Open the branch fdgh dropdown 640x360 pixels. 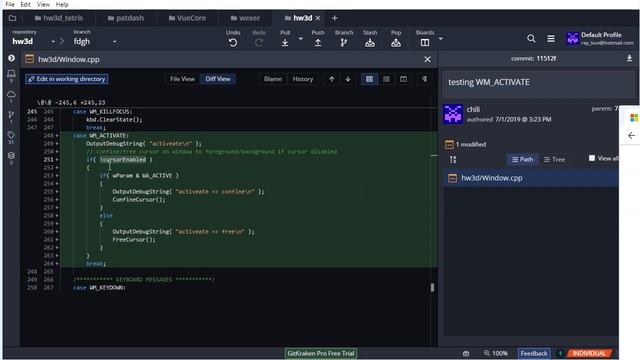click(115, 42)
